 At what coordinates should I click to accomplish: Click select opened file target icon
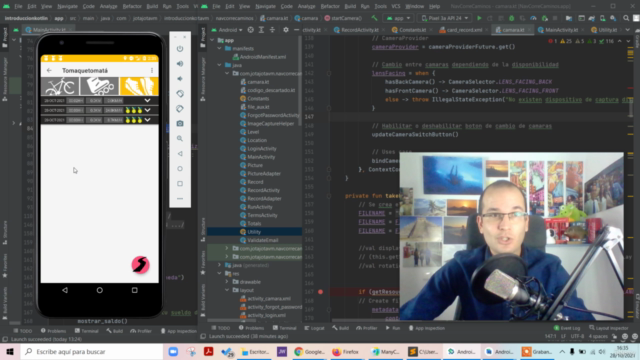(x=251, y=30)
